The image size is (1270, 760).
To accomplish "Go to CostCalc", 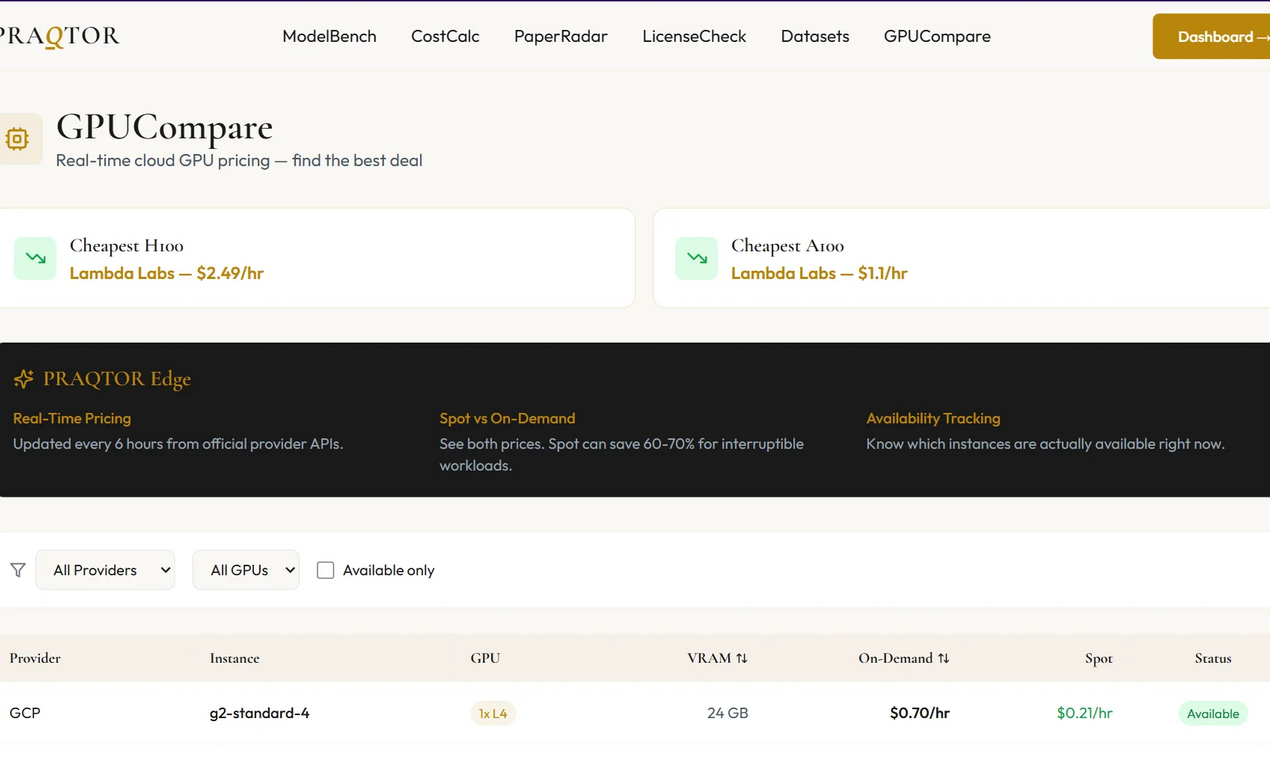I will coord(445,36).
